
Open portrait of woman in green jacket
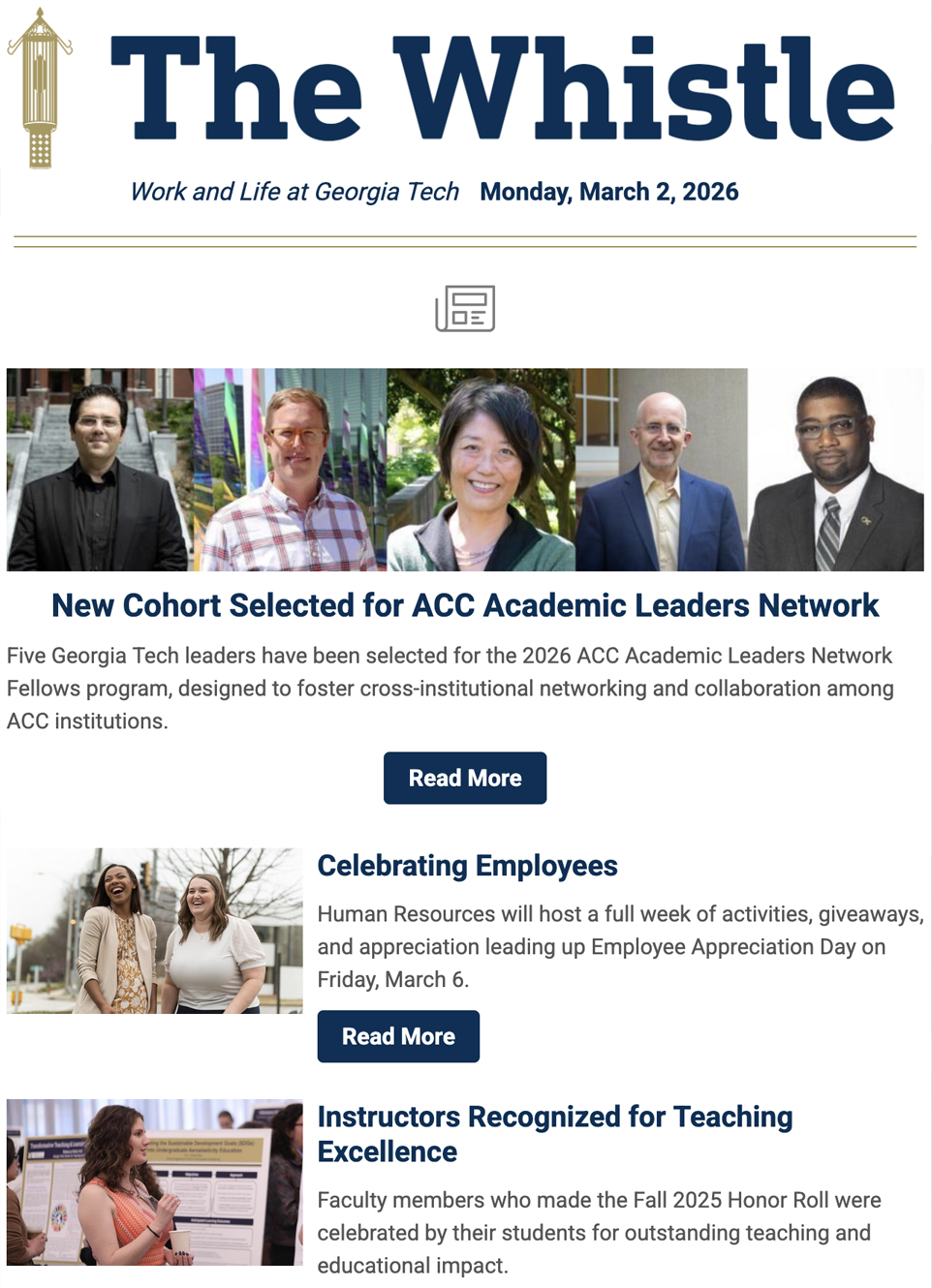point(482,470)
